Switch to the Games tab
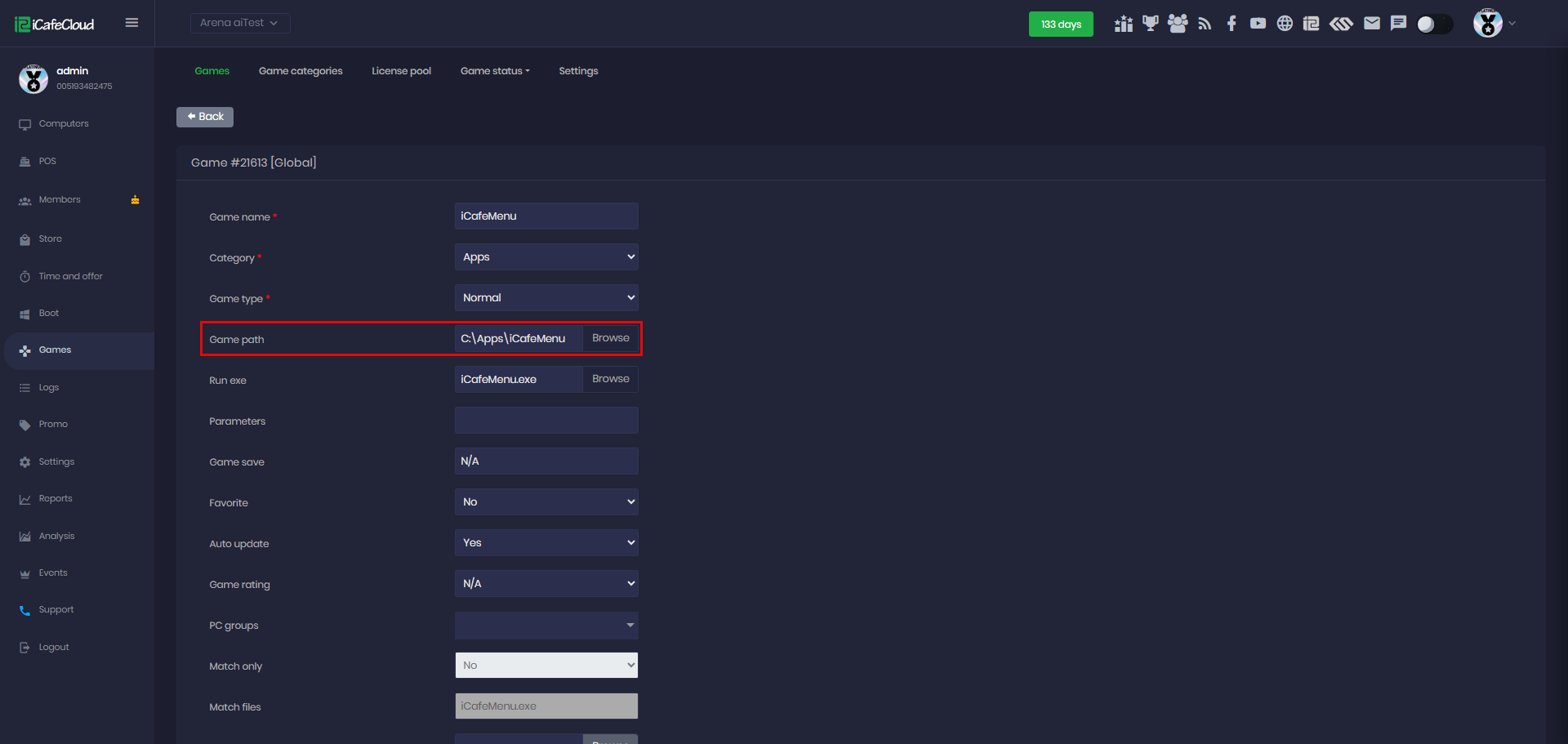This screenshot has height=744, width=1568. (212, 71)
